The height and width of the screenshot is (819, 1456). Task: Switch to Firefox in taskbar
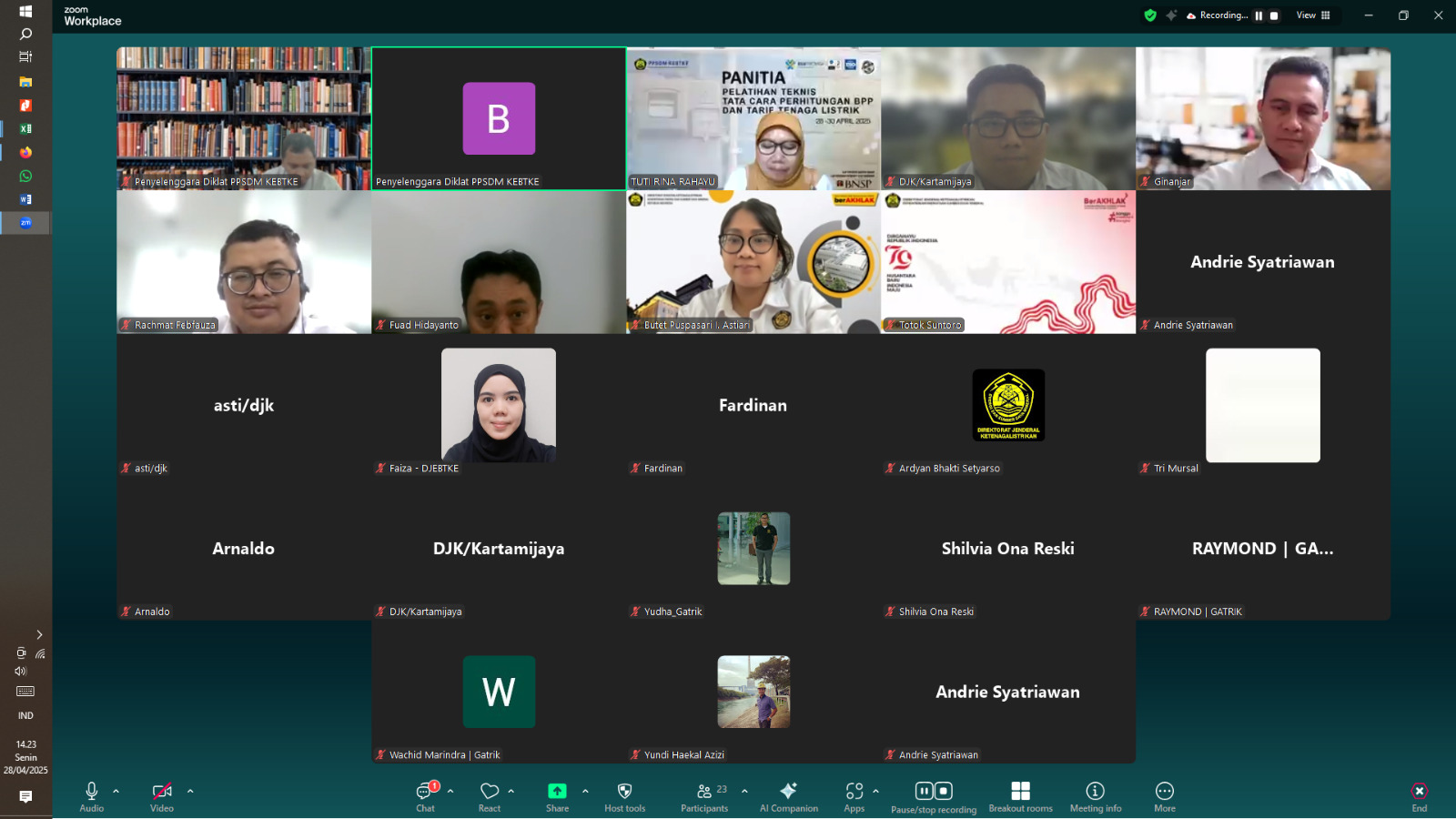point(25,152)
